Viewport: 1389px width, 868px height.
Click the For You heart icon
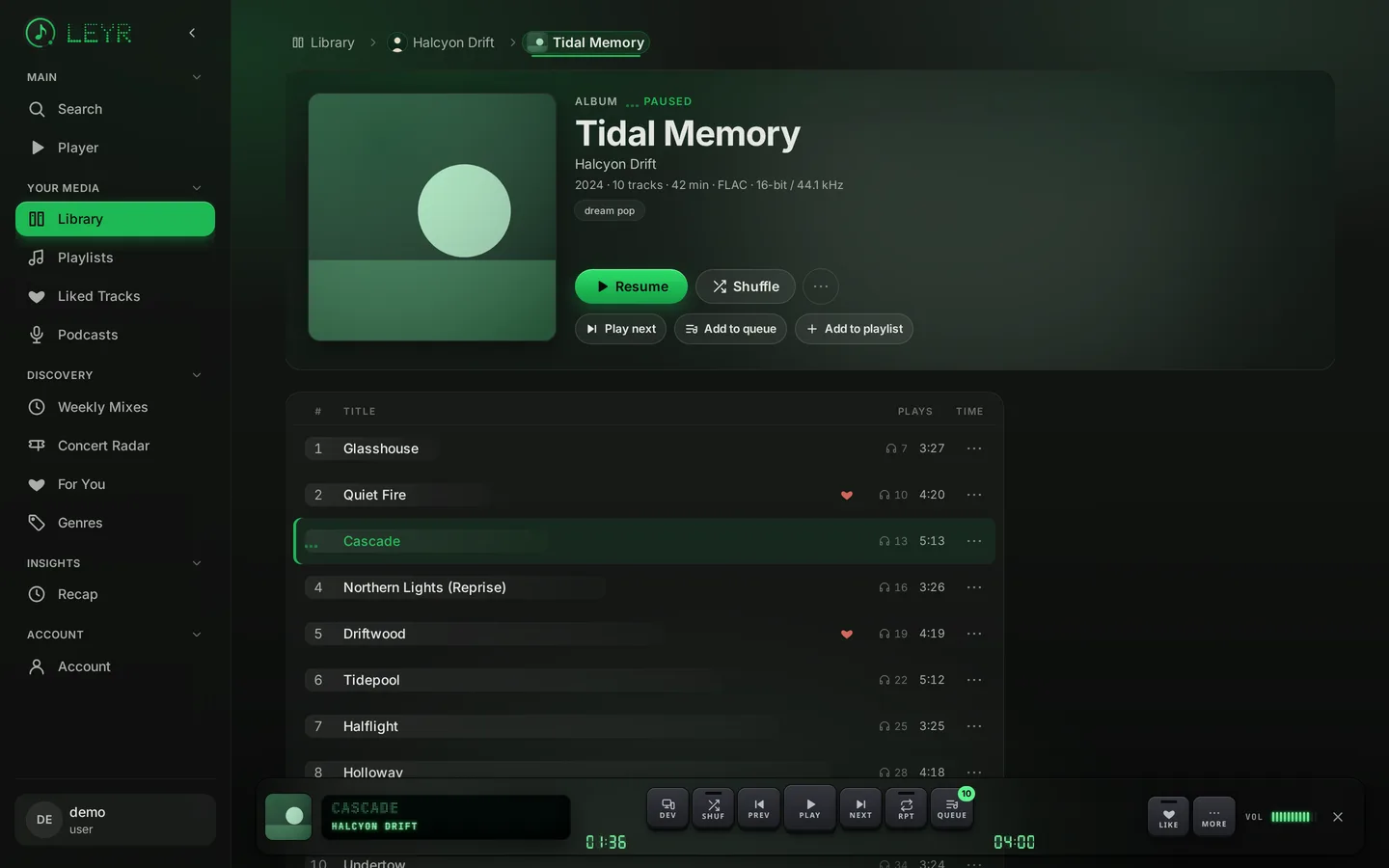point(37,484)
